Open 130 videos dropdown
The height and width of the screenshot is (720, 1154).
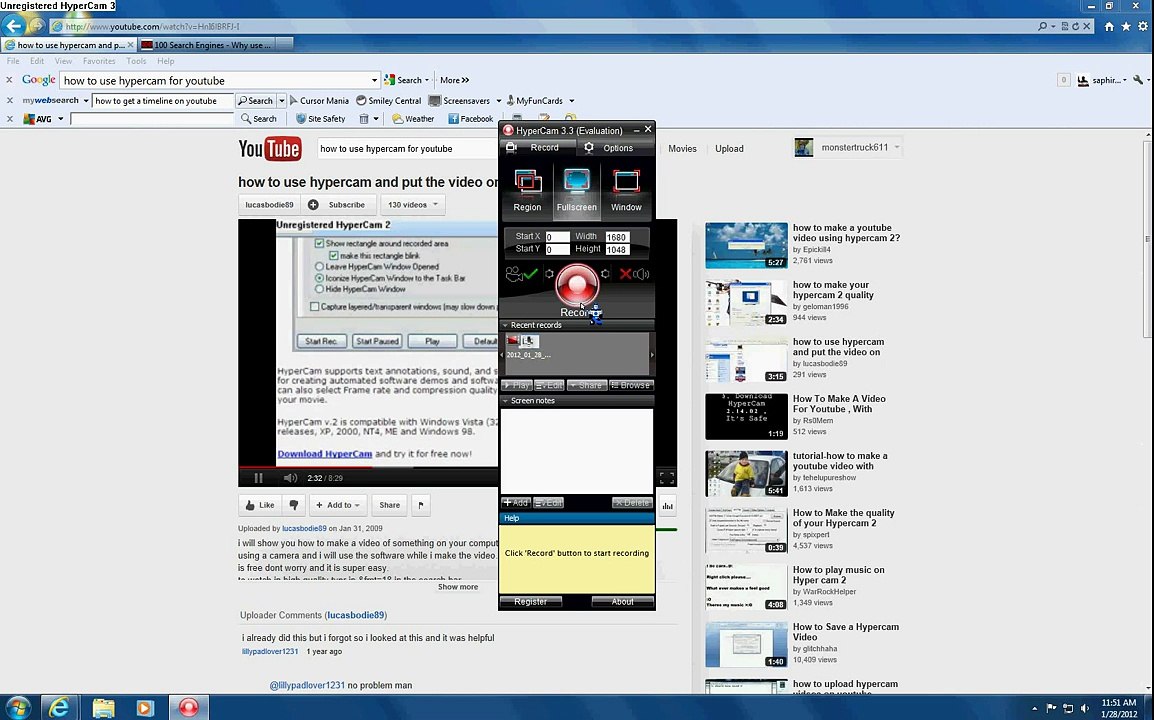[413, 205]
